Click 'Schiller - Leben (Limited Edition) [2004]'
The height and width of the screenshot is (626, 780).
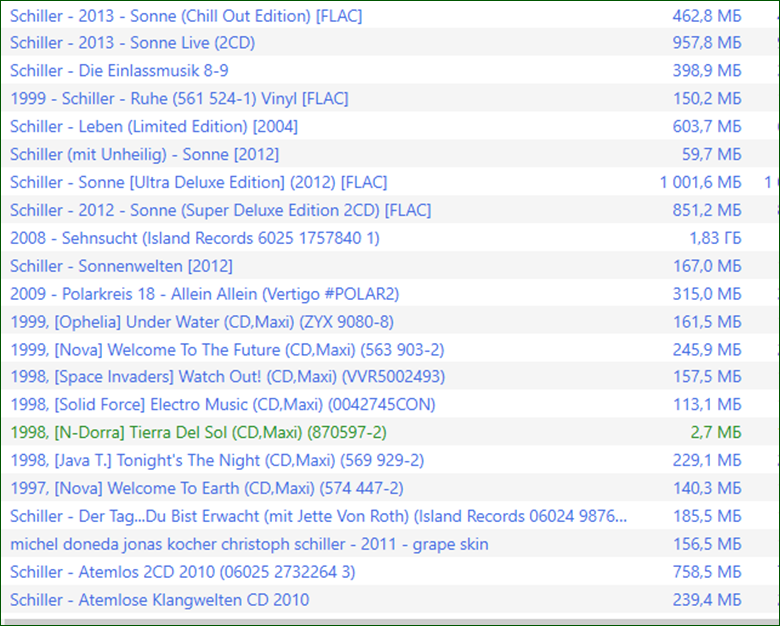154,126
